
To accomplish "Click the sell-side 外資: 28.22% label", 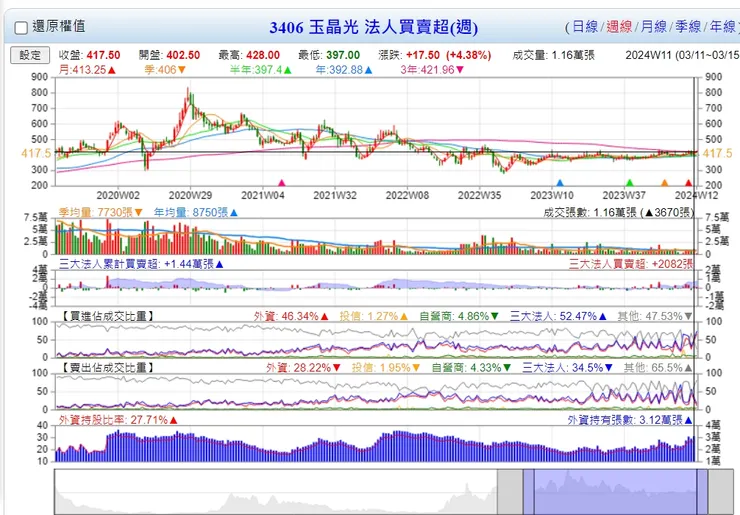I will click(x=303, y=367).
